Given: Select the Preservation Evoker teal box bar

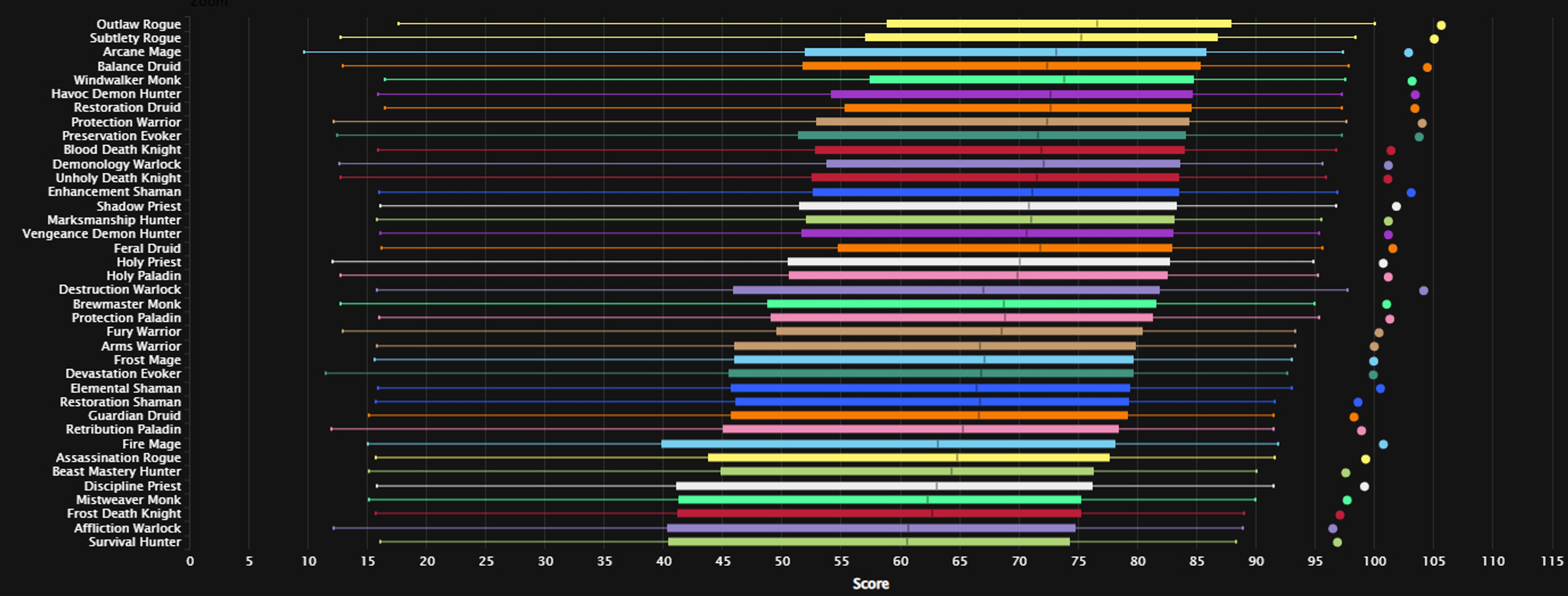Looking at the screenshot, I should (x=991, y=135).
